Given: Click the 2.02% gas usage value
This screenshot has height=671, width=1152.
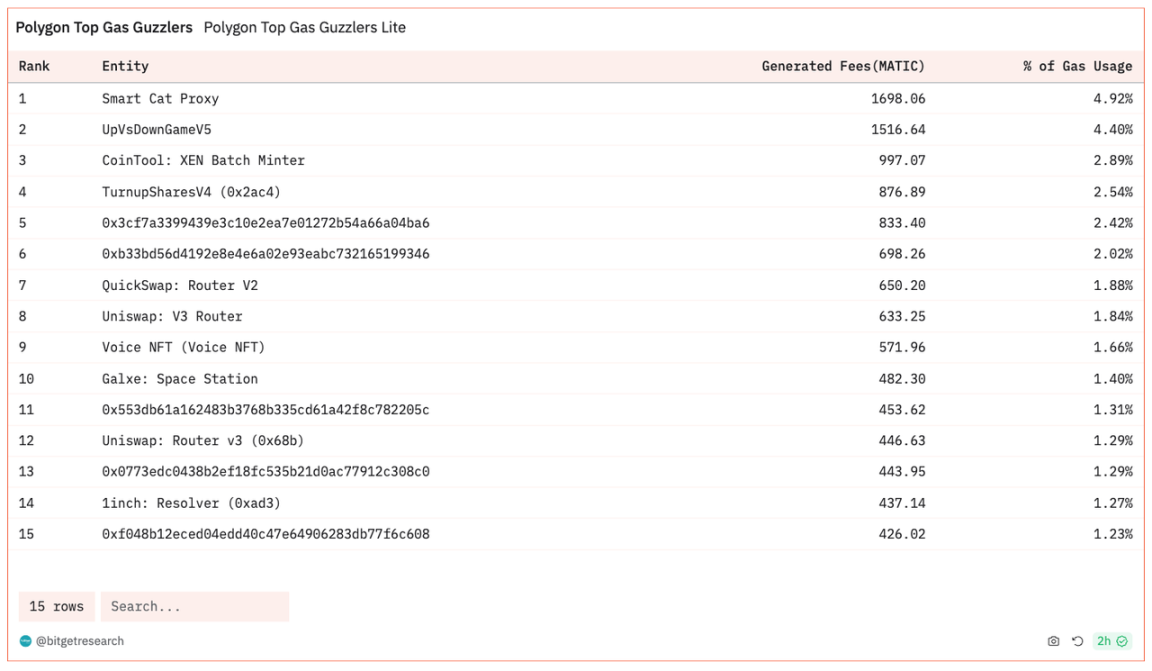Looking at the screenshot, I should point(1113,254).
